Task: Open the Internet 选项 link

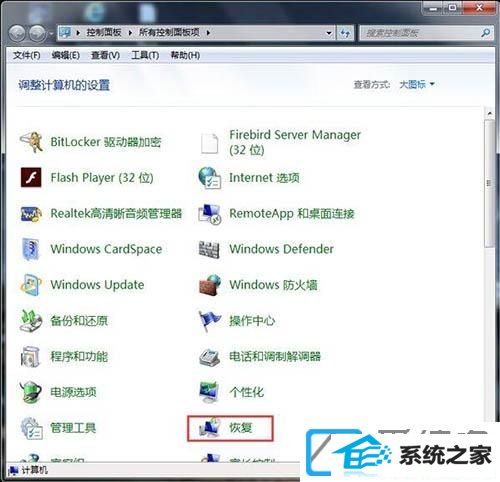Action: coord(264,178)
